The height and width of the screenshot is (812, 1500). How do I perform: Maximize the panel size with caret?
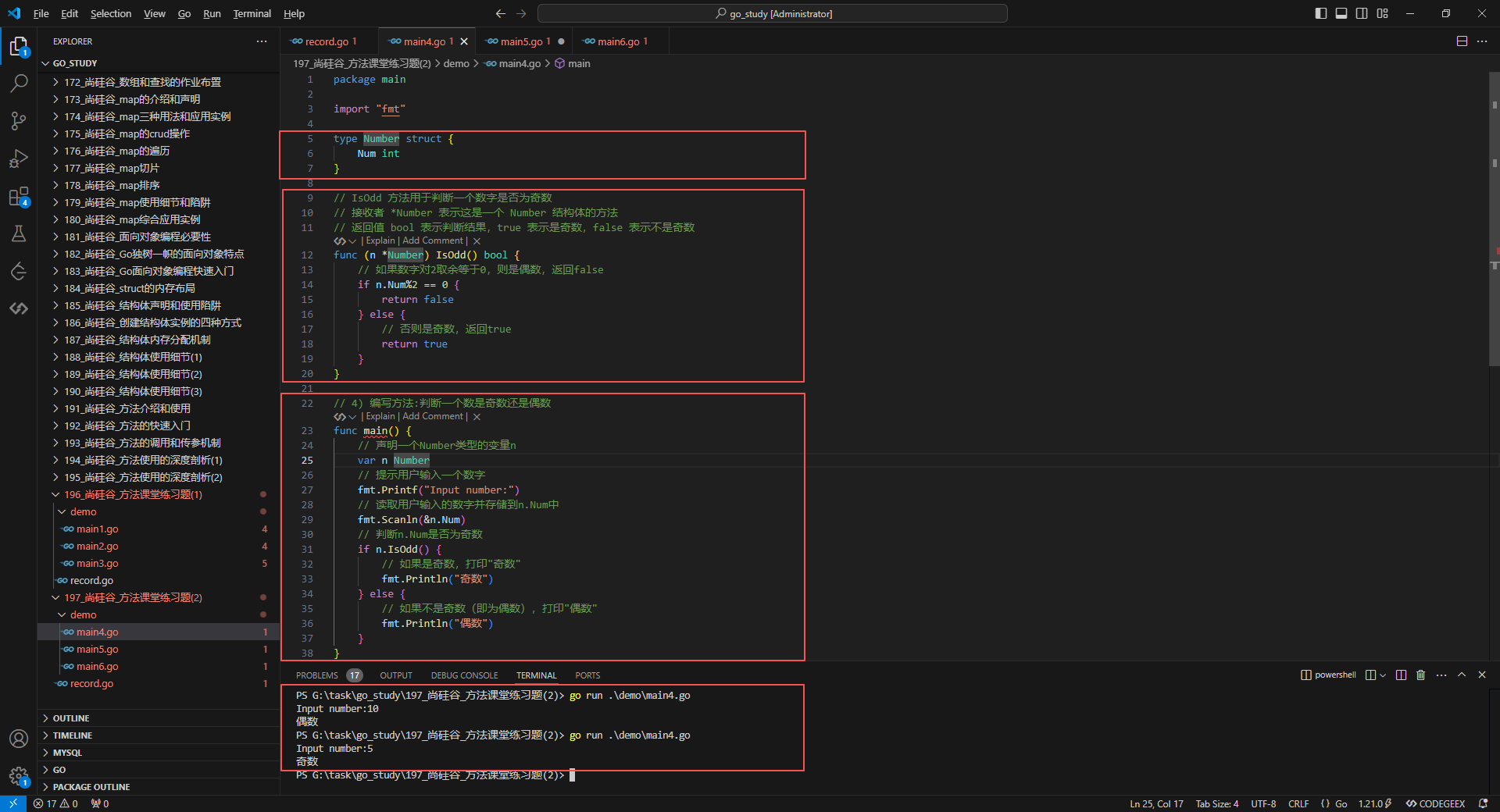[1462, 675]
